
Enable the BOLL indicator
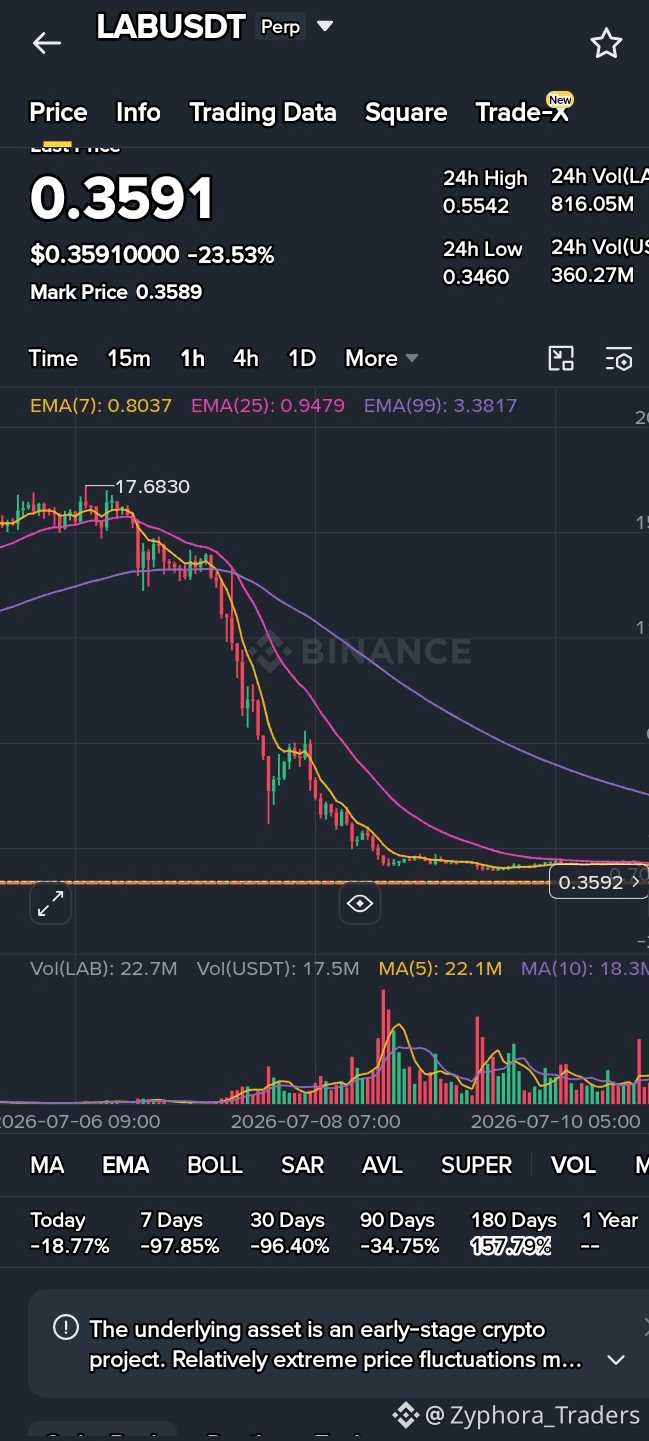pyautogui.click(x=215, y=1165)
